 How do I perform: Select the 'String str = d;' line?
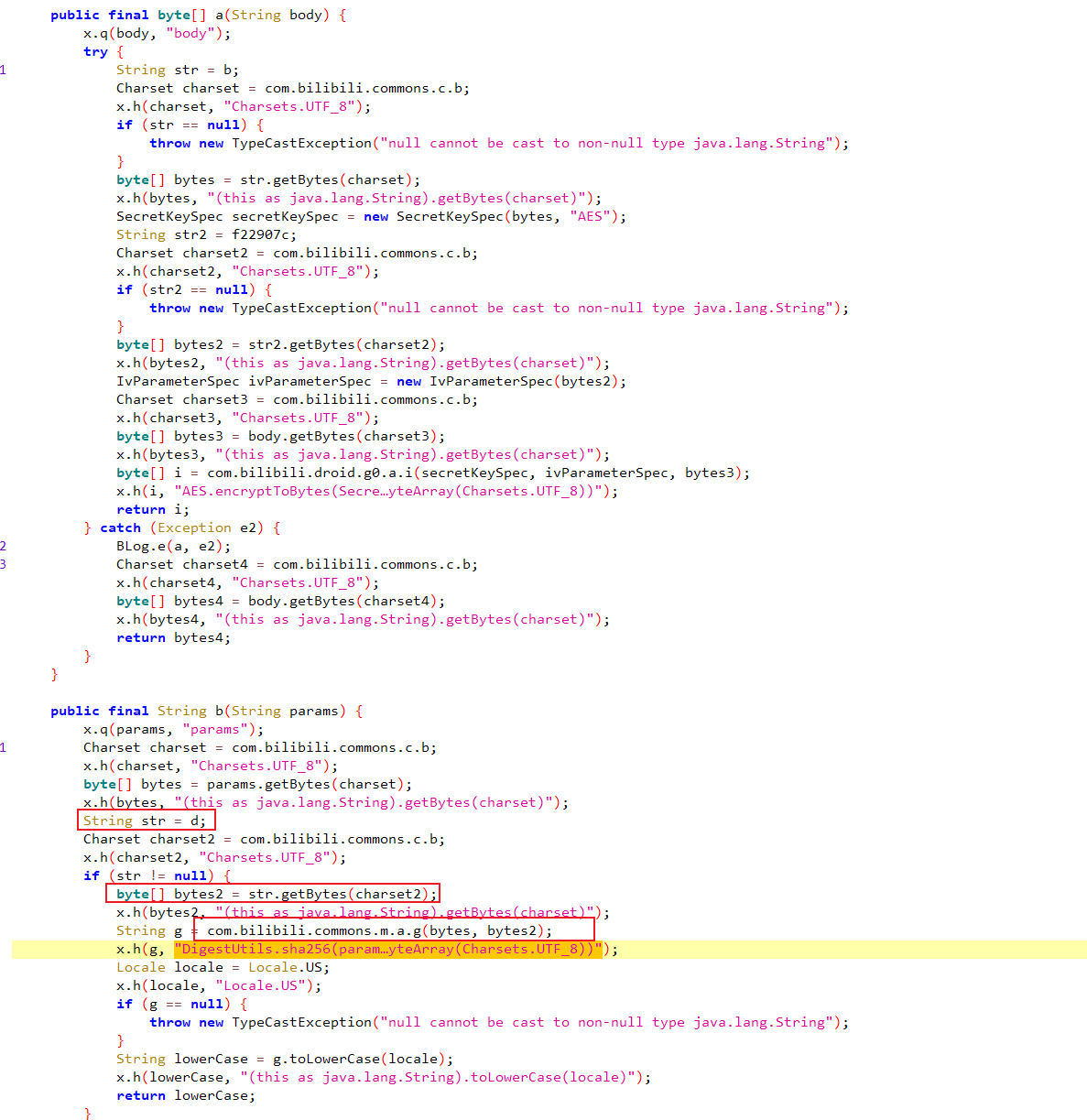click(145, 821)
